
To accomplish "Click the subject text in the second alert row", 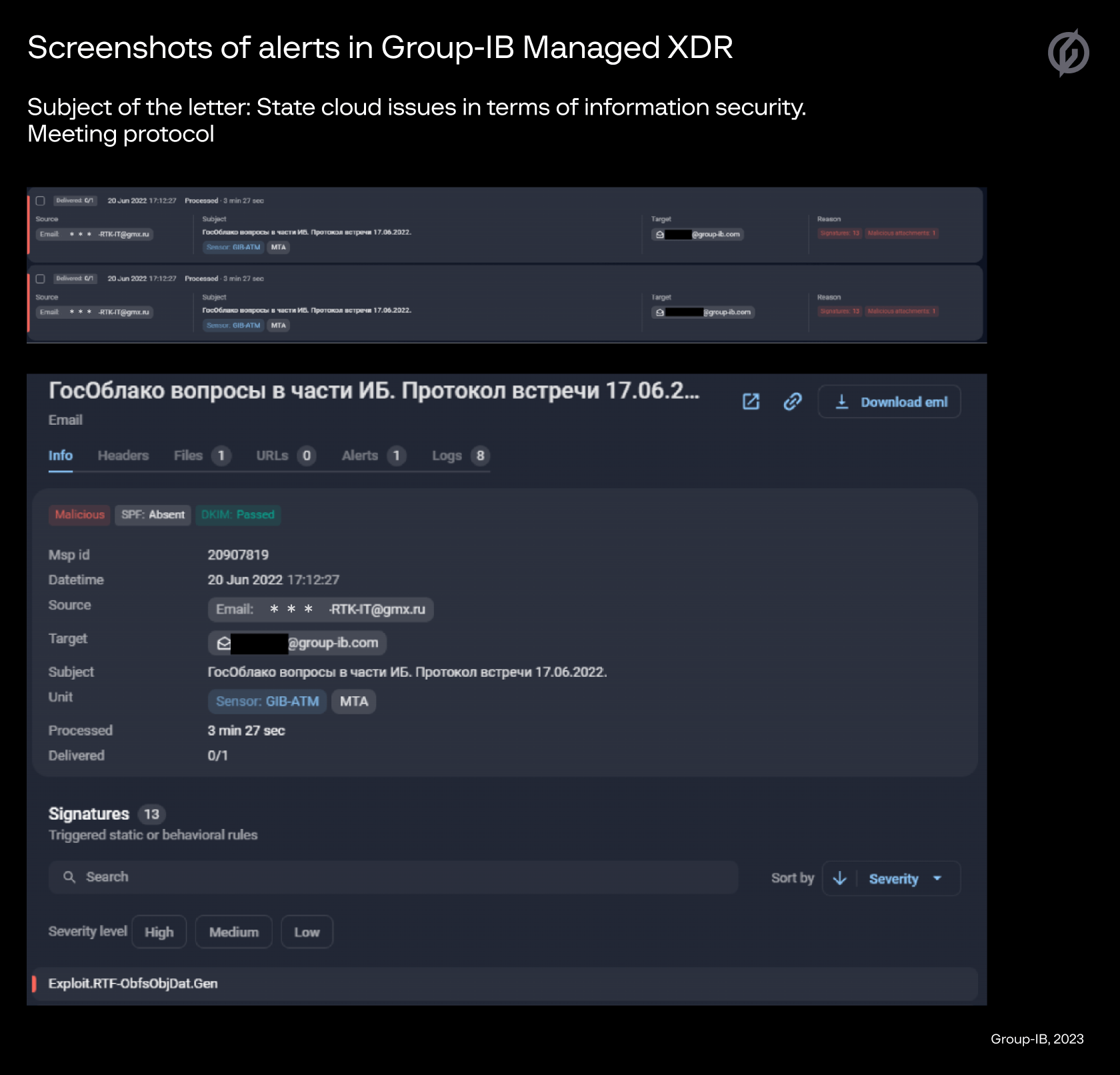I will (307, 310).
